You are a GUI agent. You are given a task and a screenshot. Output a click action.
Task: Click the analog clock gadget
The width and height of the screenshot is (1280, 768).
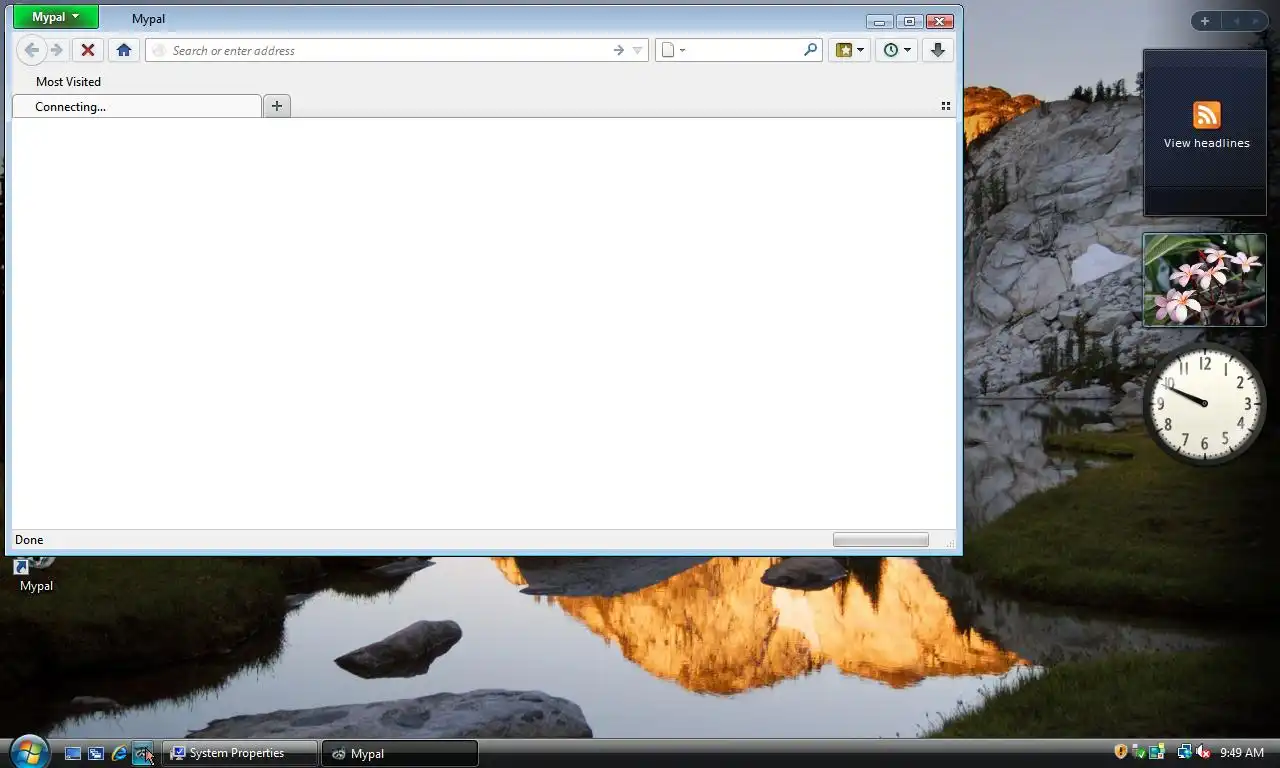coord(1204,404)
